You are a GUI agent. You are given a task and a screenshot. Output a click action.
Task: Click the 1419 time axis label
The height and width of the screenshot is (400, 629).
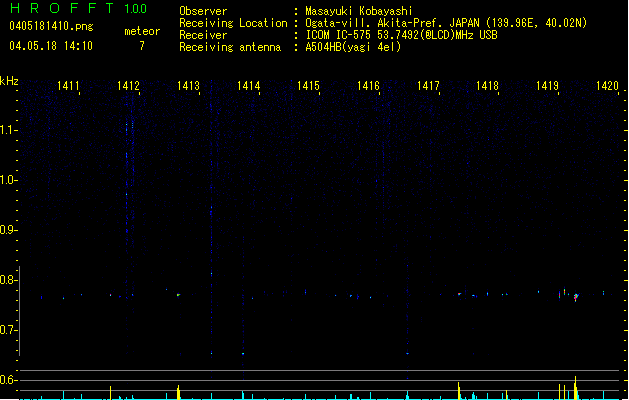click(x=547, y=85)
